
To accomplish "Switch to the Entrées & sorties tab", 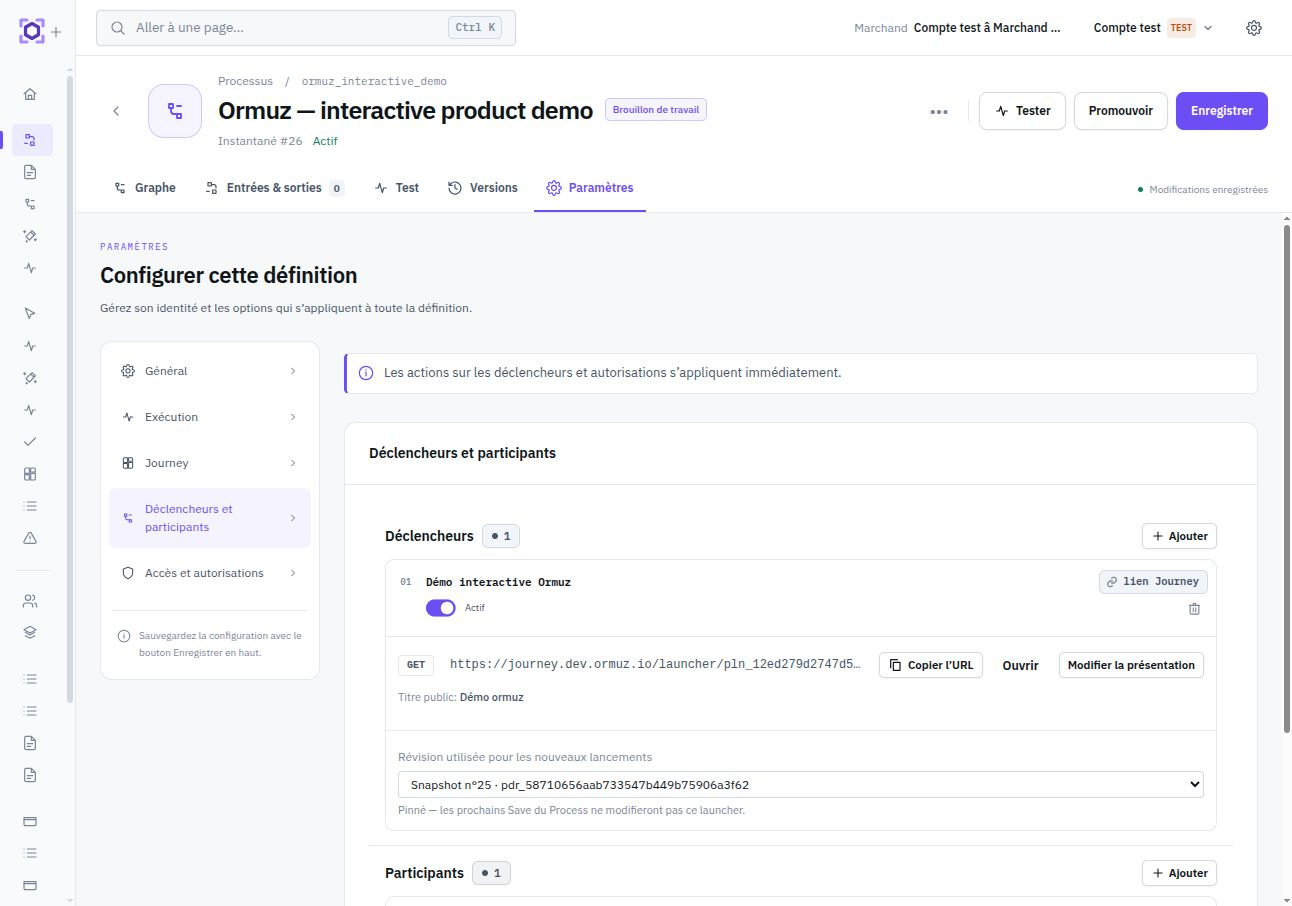I will point(274,188).
